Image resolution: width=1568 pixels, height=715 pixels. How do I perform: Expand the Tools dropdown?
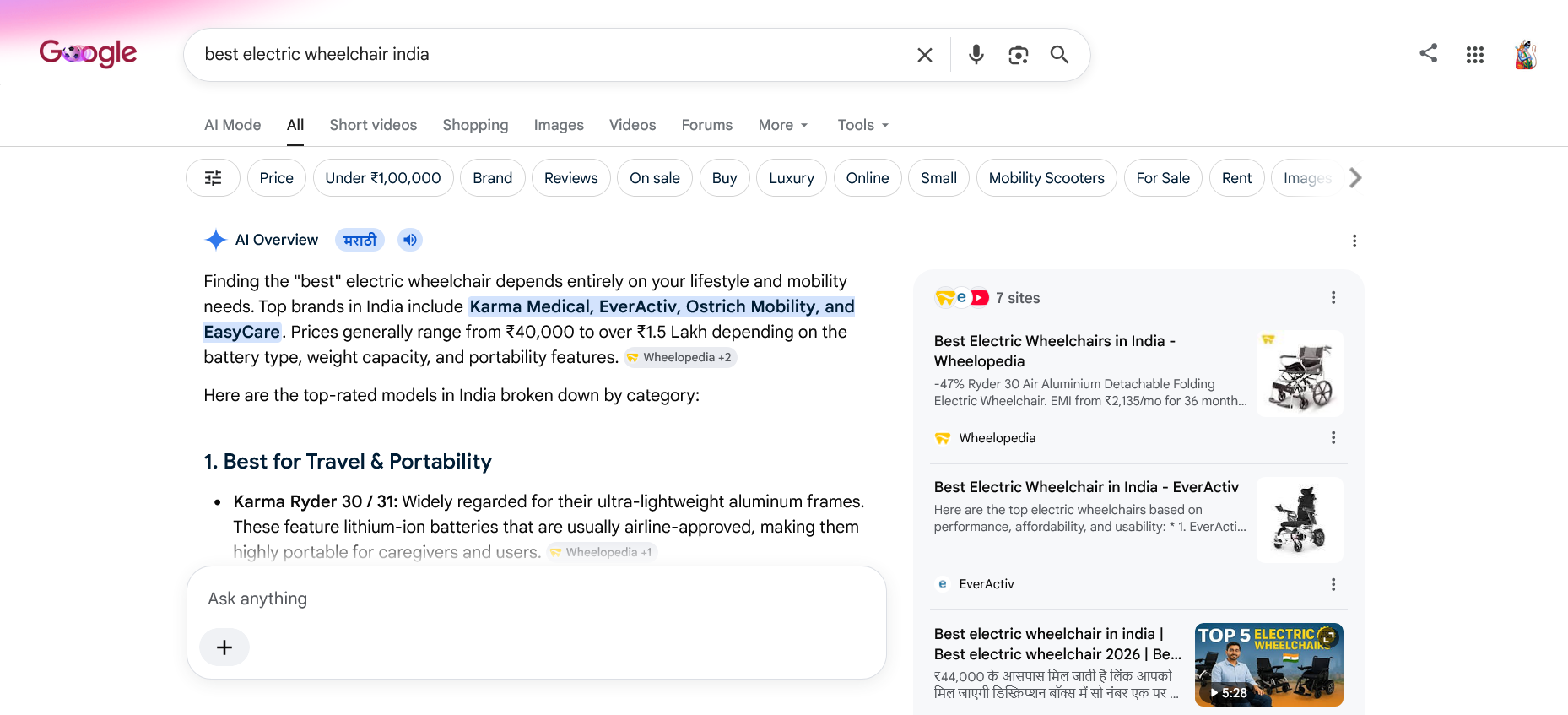pos(863,125)
